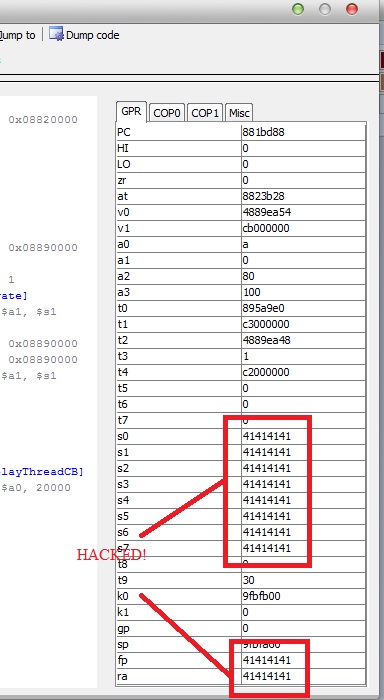This screenshot has height=700, width=384.
Task: Click the Jump to toolbar button
Action: pos(17,35)
